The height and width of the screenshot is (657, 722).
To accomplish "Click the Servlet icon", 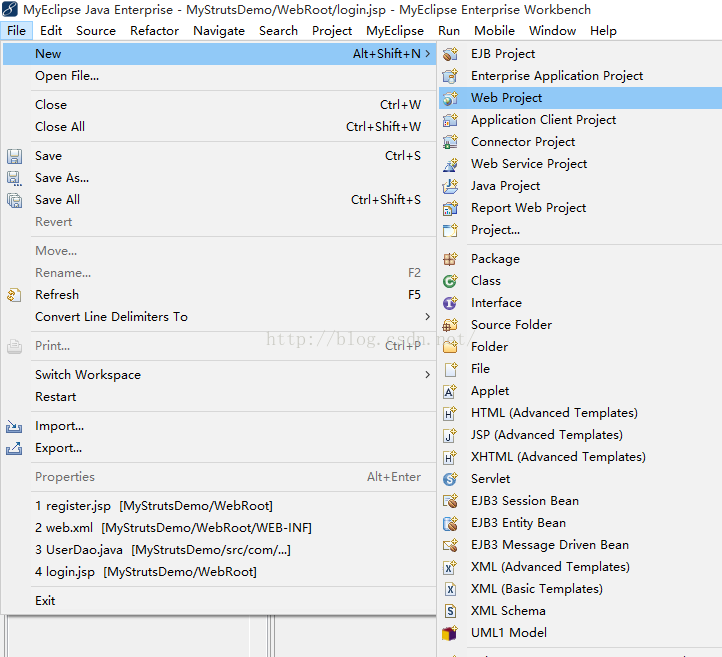I will tap(450, 479).
